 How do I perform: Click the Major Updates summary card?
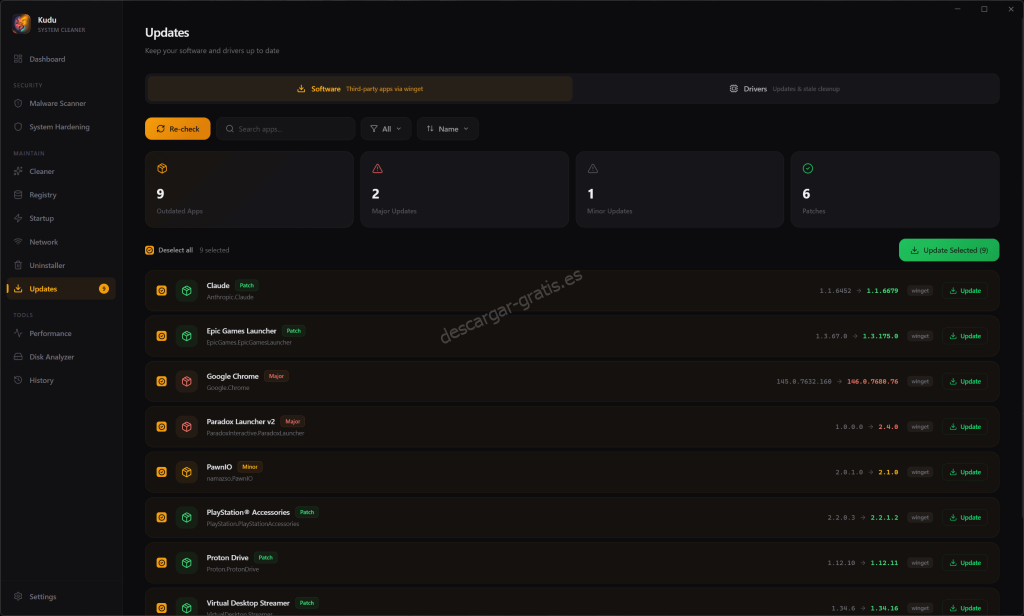(464, 189)
